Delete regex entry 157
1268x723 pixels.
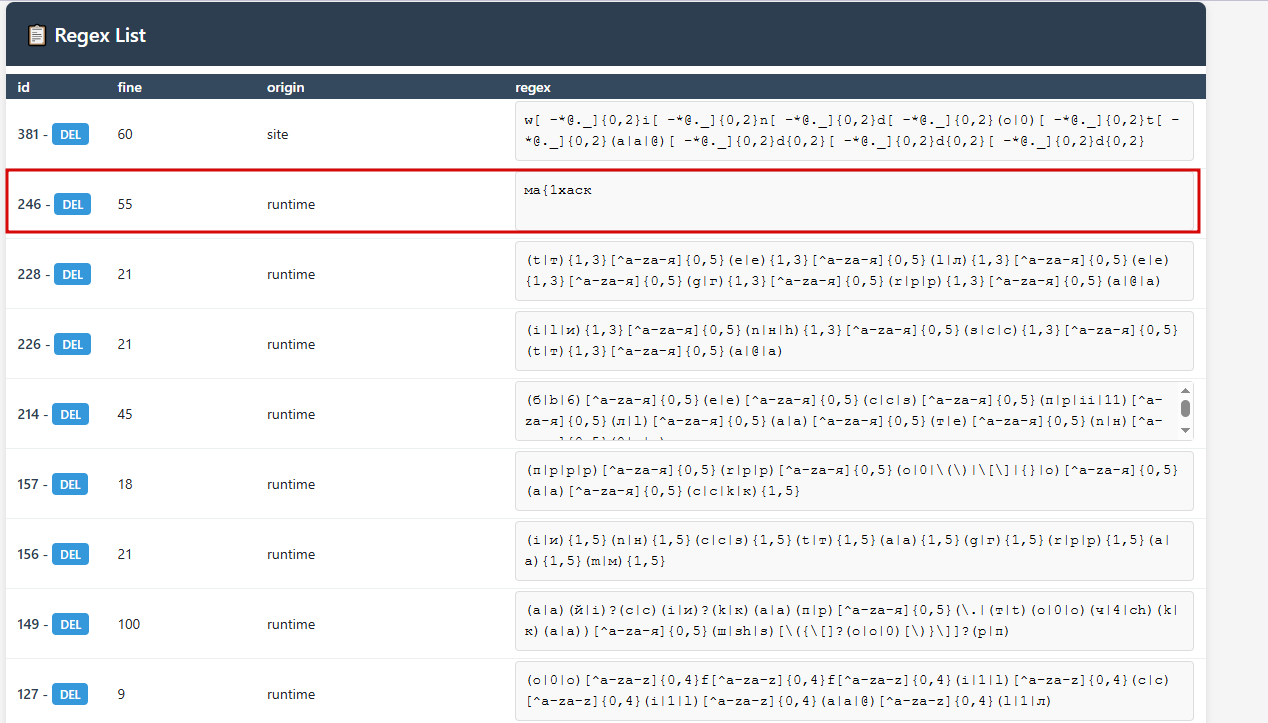tap(70, 484)
